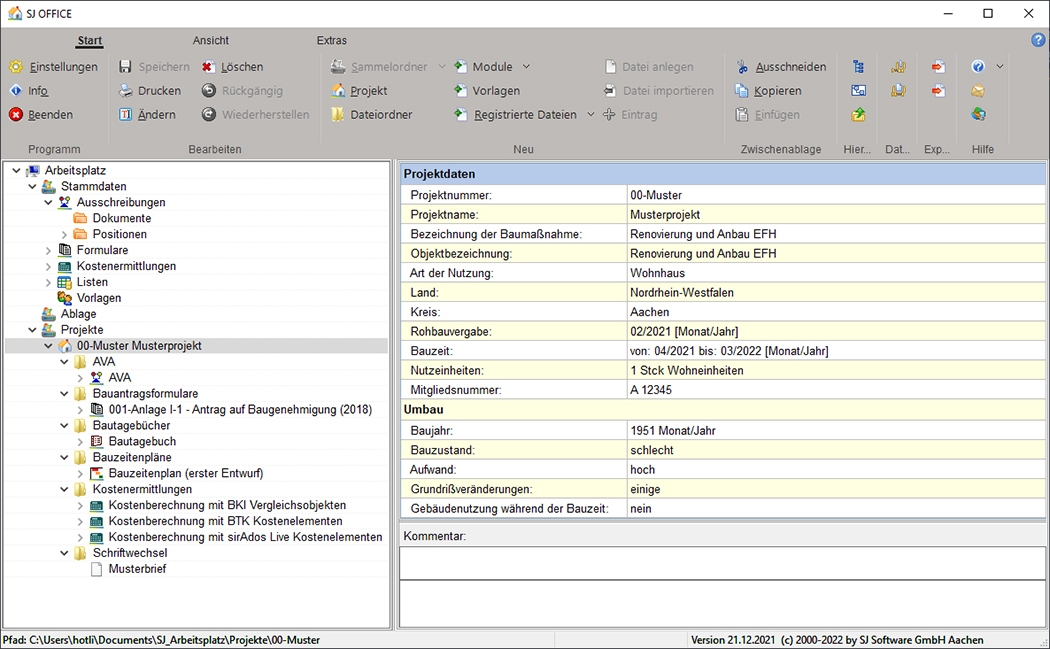Open the Module dropdown arrow
The width and height of the screenshot is (1050, 649).
(x=527, y=67)
